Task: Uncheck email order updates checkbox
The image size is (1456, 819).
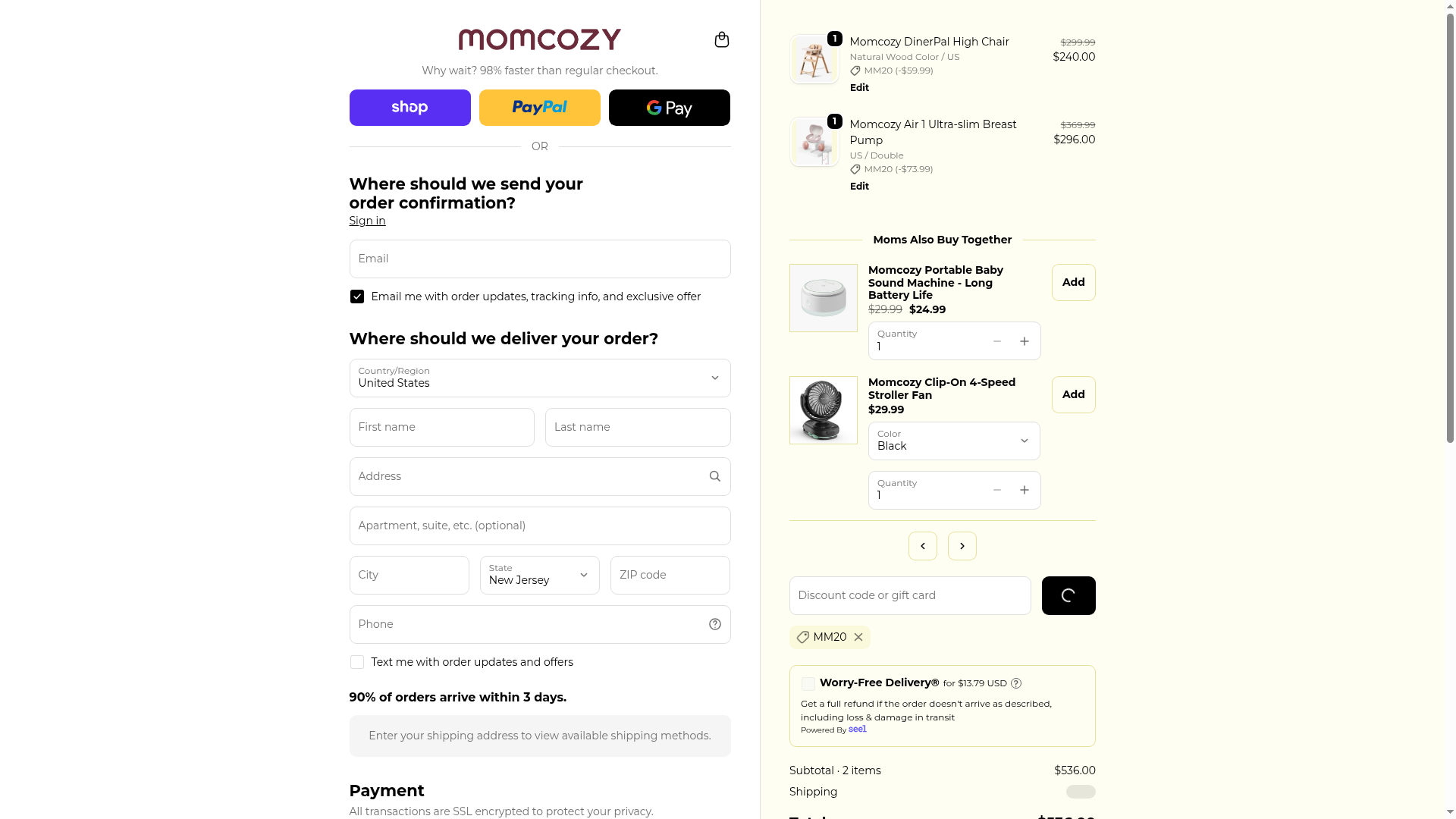Action: pyautogui.click(x=357, y=297)
